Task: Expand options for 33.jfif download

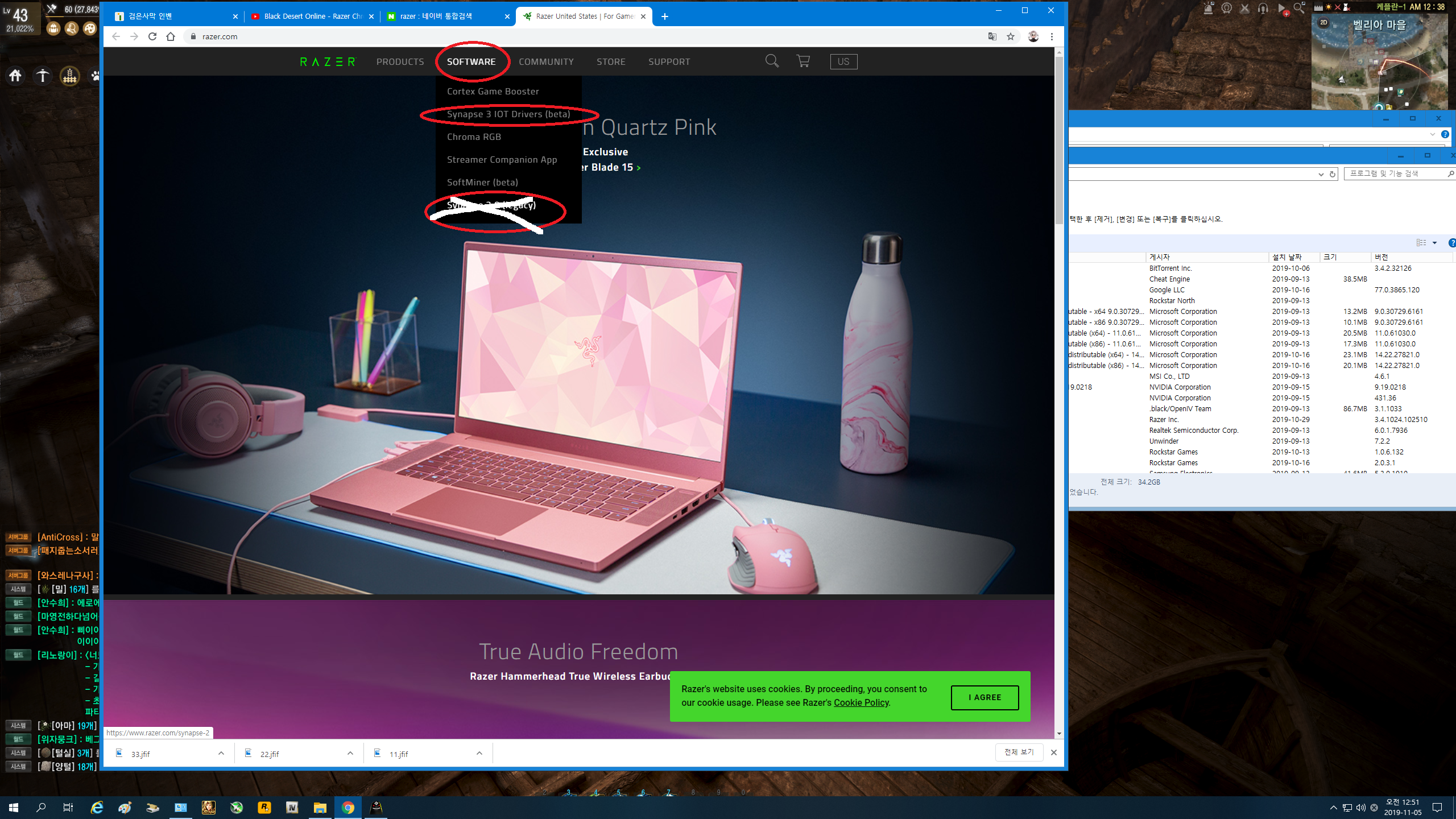Action: click(221, 753)
